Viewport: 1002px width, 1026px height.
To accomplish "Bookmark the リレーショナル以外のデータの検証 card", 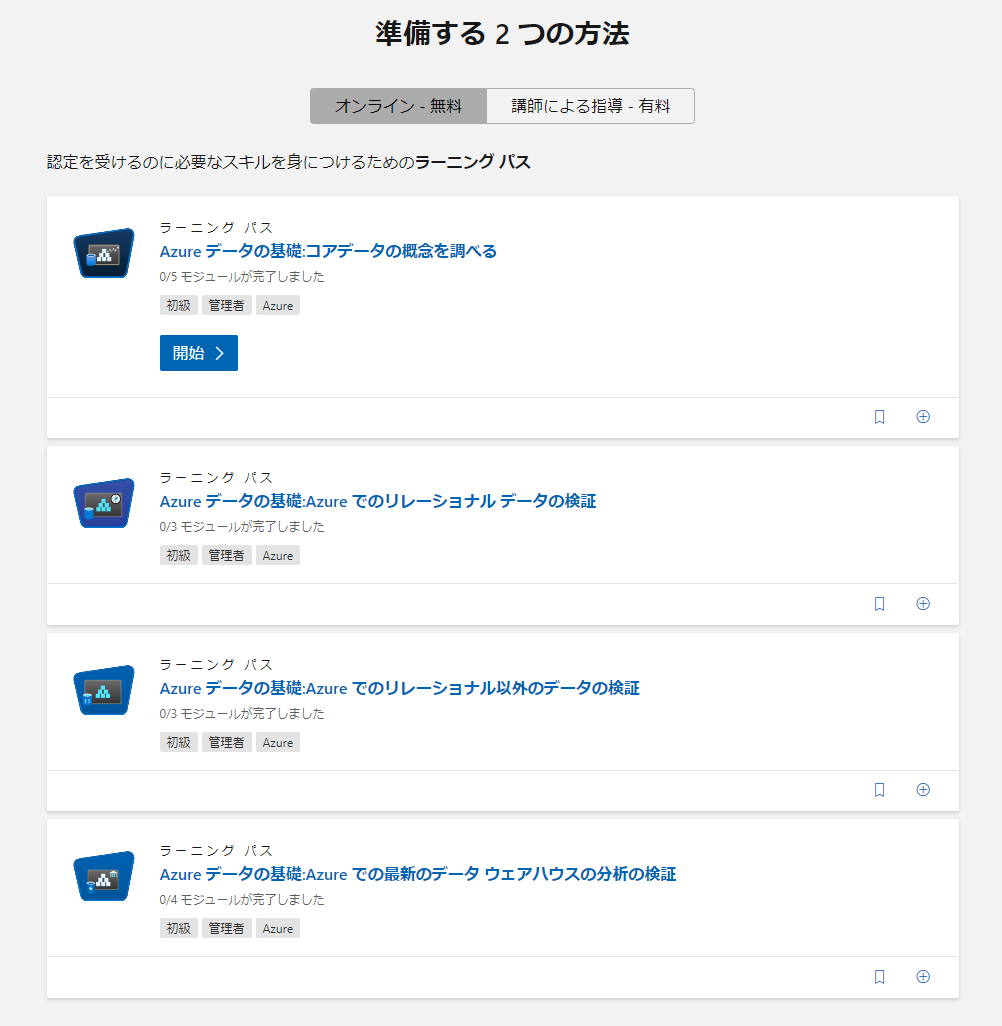I will pyautogui.click(x=880, y=790).
